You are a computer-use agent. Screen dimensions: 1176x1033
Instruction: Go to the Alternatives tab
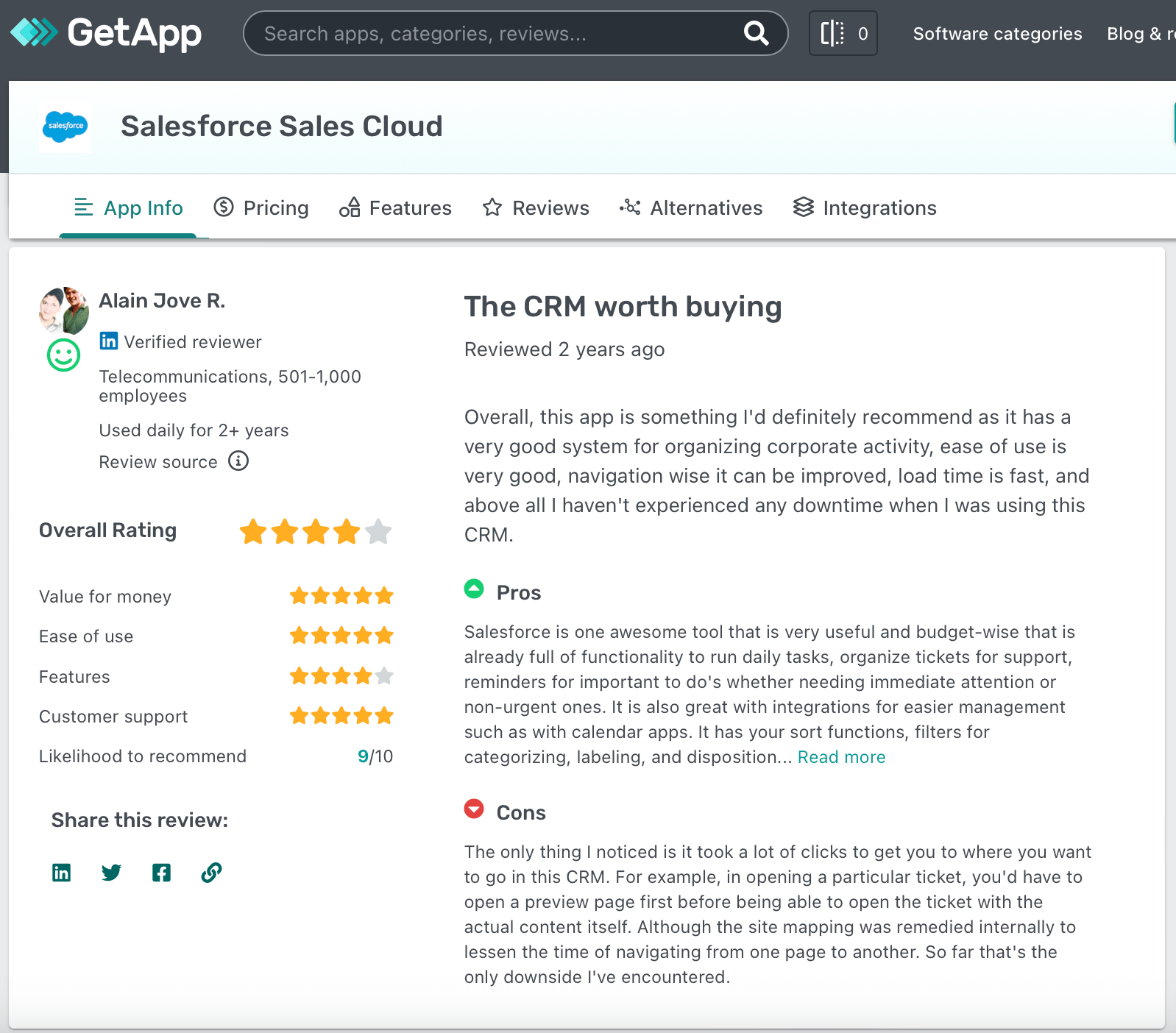click(x=691, y=208)
